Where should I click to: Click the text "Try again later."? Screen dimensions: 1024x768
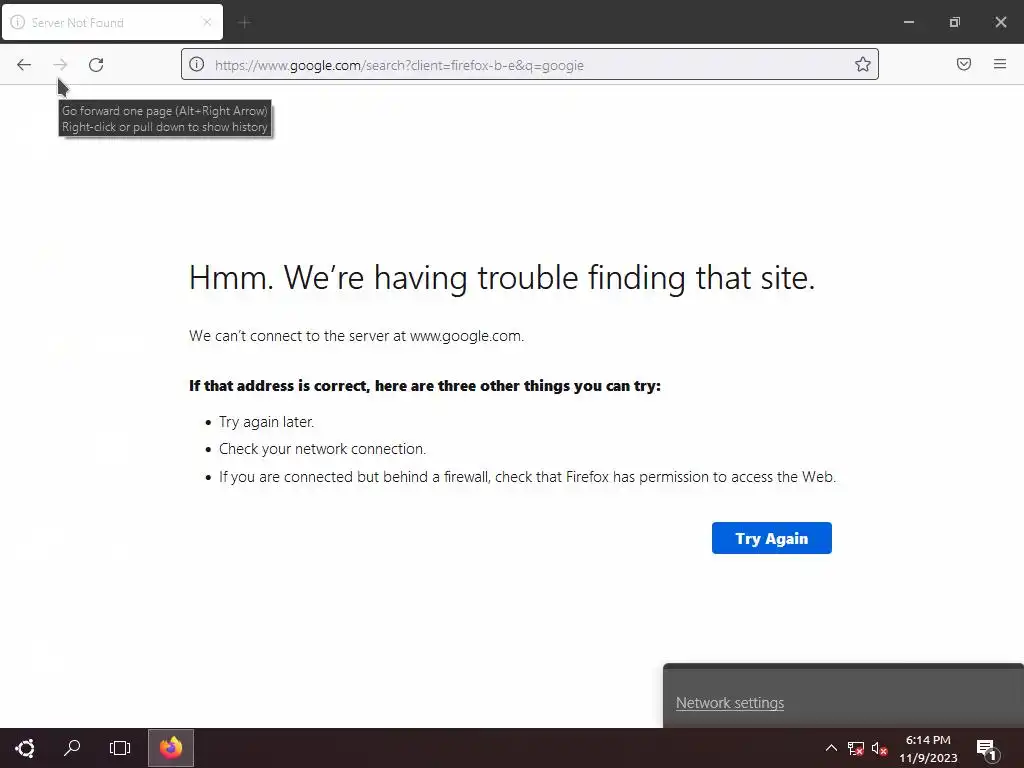coord(266,422)
